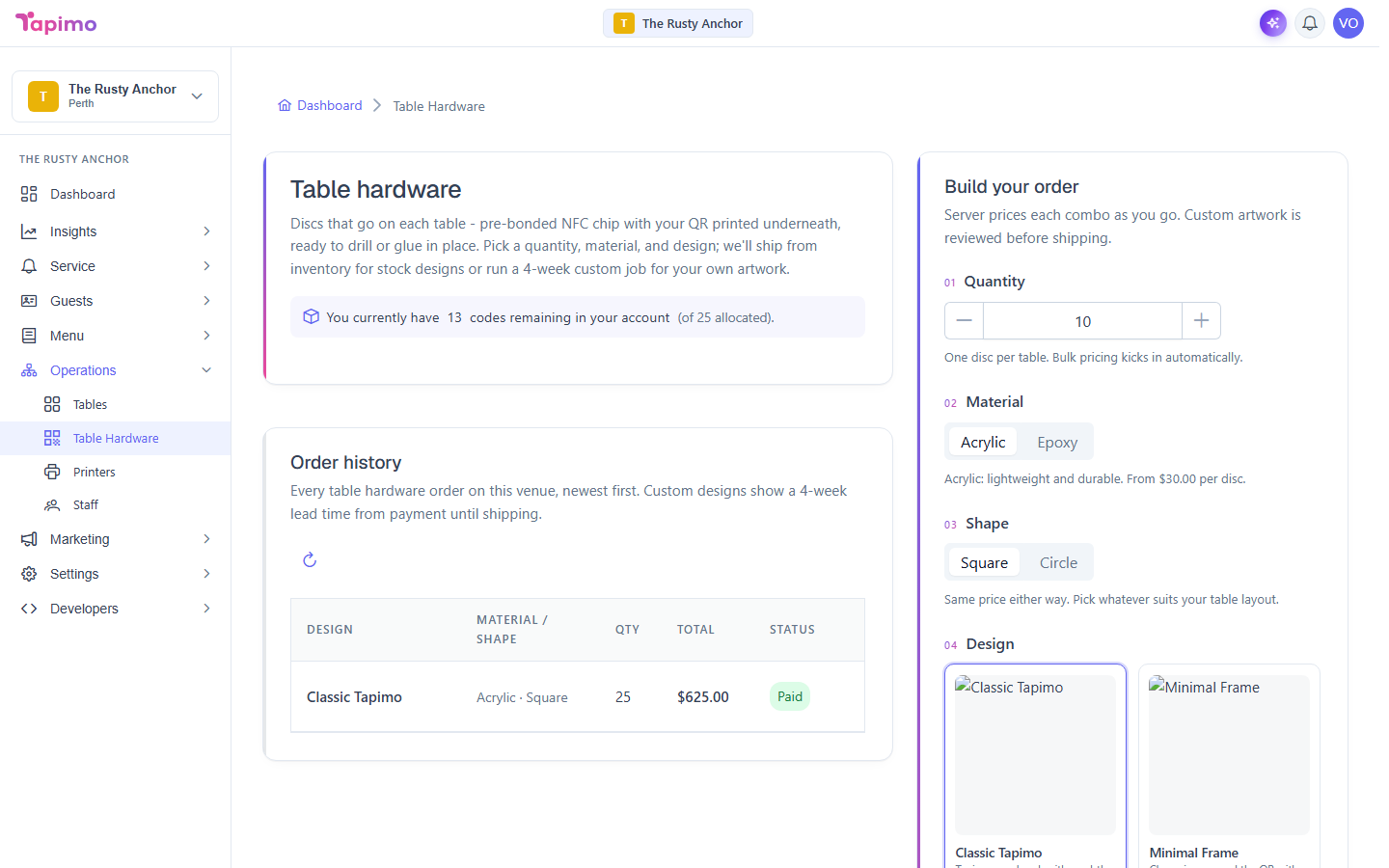Decrease quantity with the minus button
Screen dimensions: 1389x868
click(964, 320)
